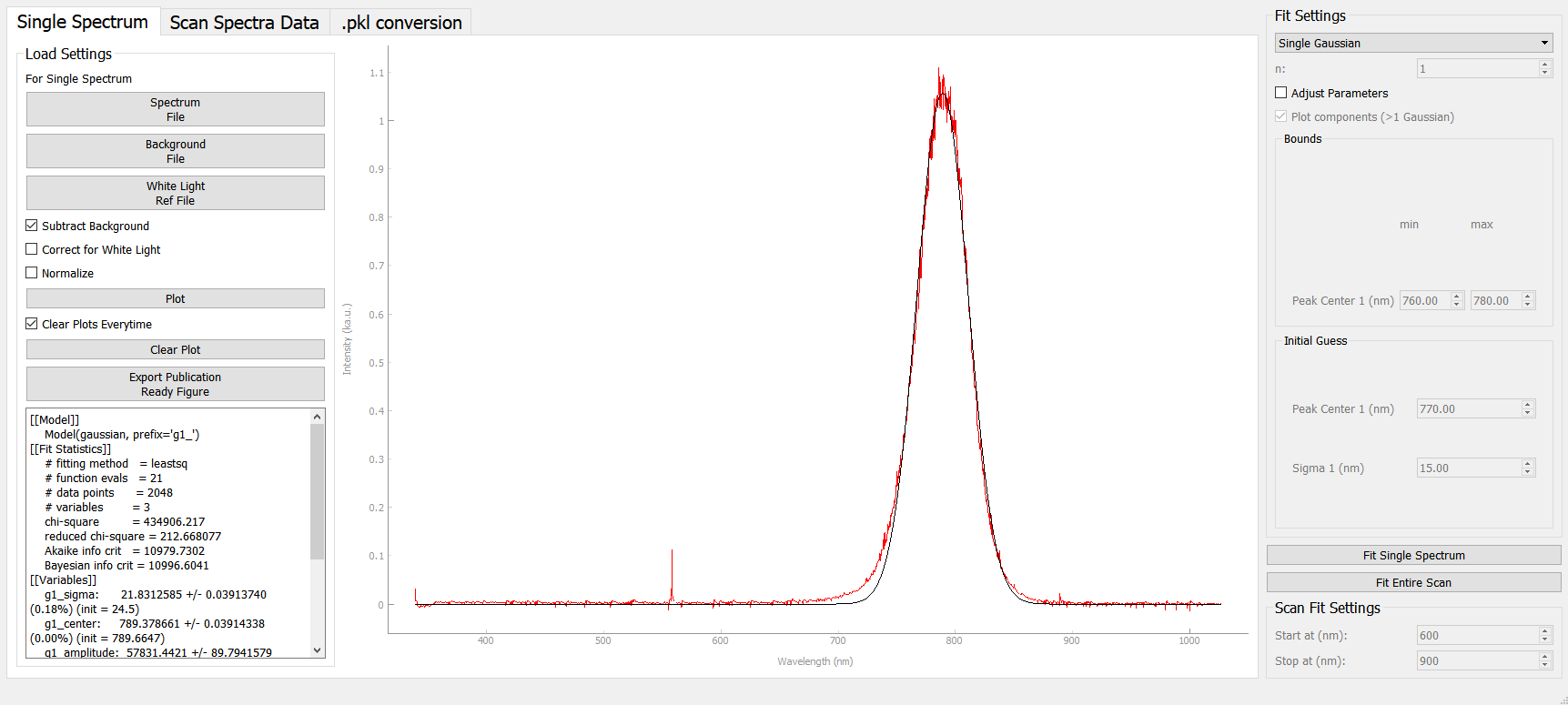Increase Stop at (nm) with stepper
Image resolution: width=1568 pixels, height=705 pixels.
(1544, 656)
